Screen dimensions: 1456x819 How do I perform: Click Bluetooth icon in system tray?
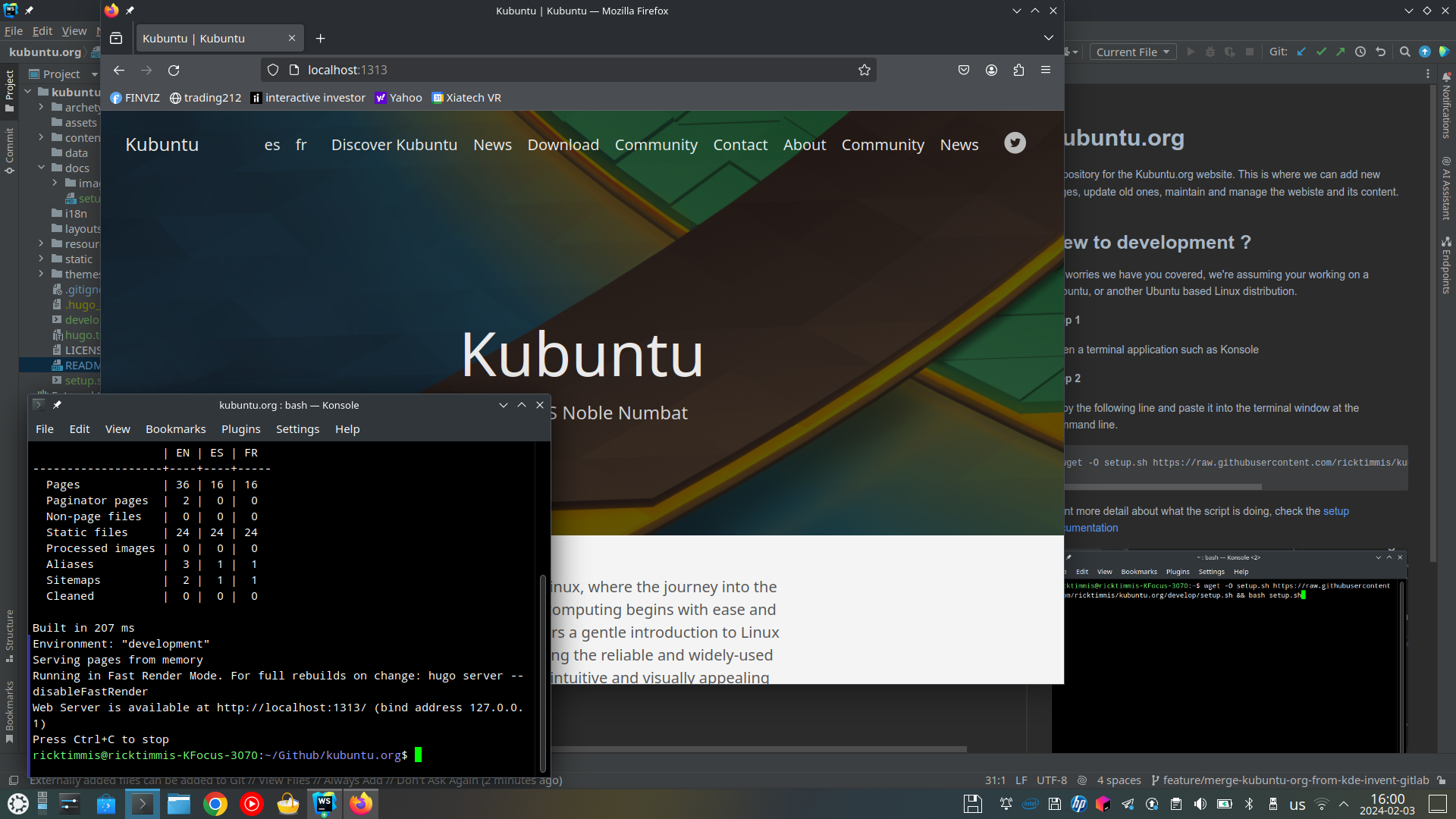1249,804
